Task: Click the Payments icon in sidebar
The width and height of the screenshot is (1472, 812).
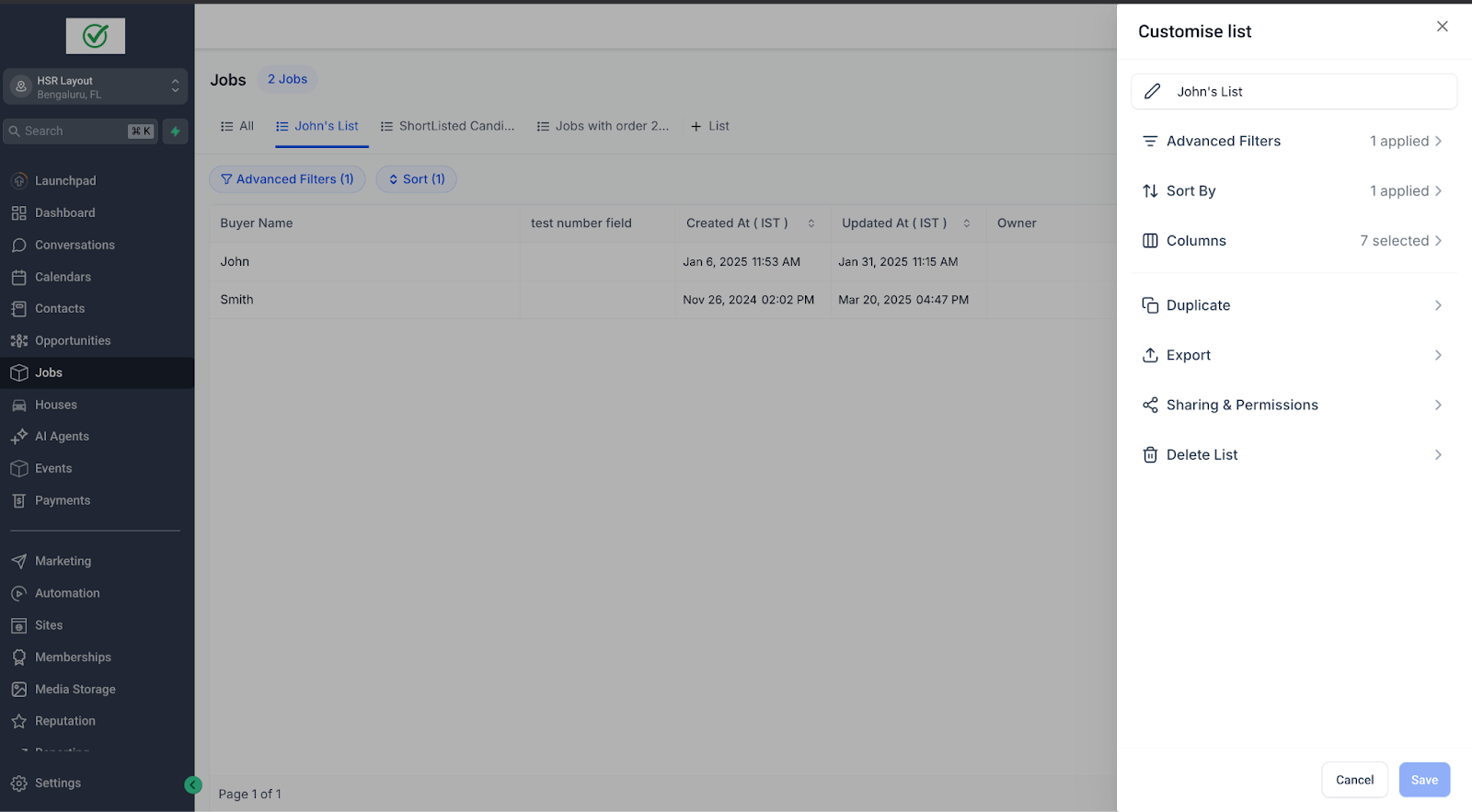Action: [19, 500]
